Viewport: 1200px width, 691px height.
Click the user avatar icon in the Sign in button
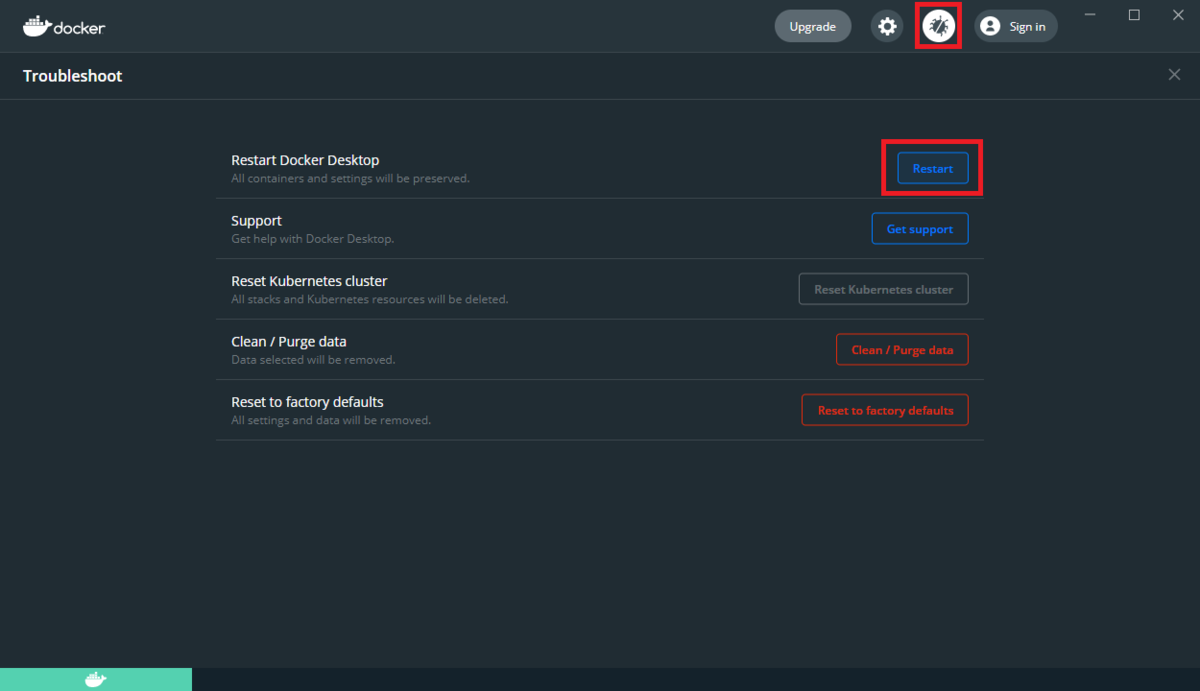click(x=990, y=27)
